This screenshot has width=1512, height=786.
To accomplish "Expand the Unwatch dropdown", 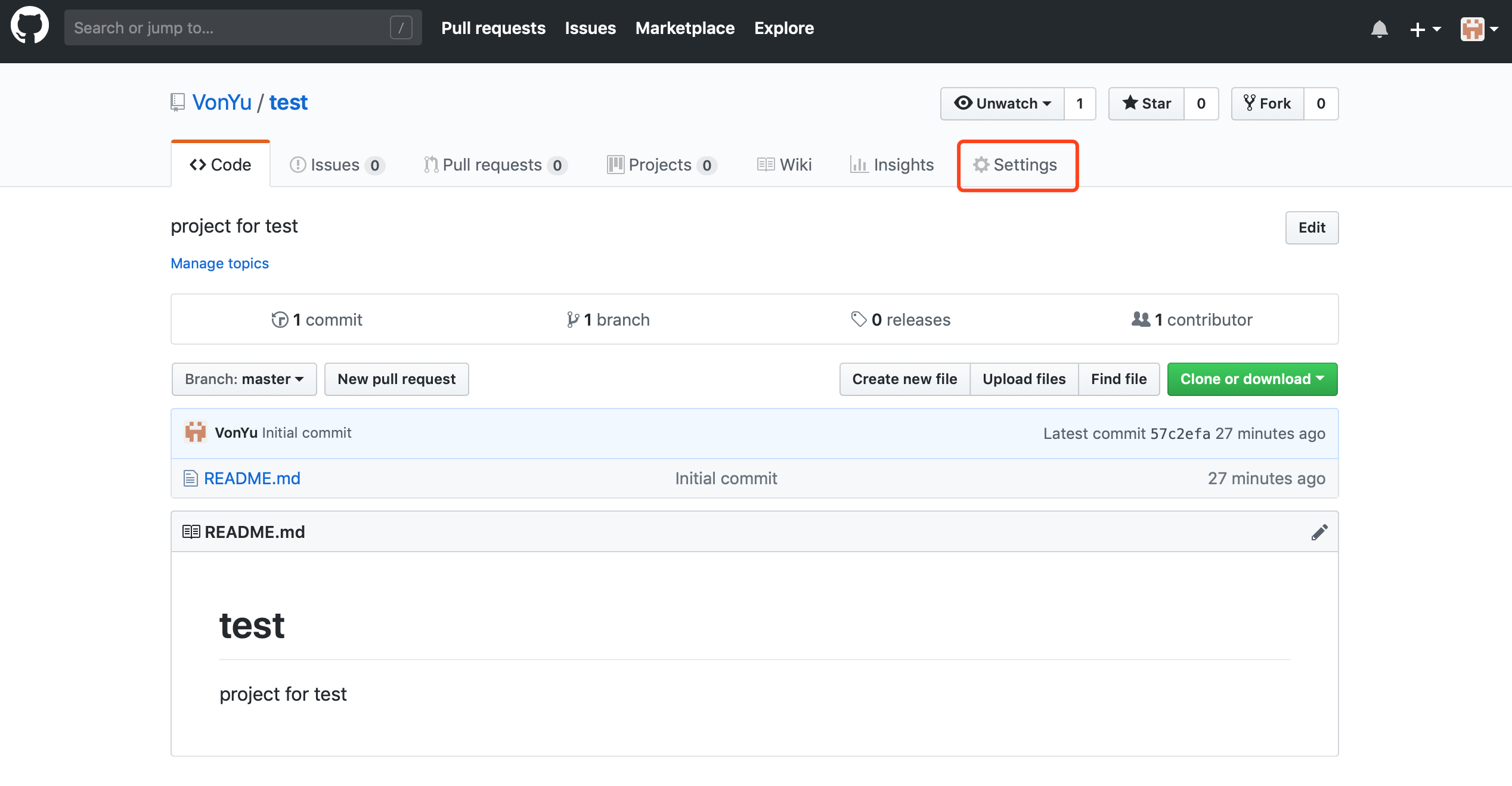I will 1002,104.
